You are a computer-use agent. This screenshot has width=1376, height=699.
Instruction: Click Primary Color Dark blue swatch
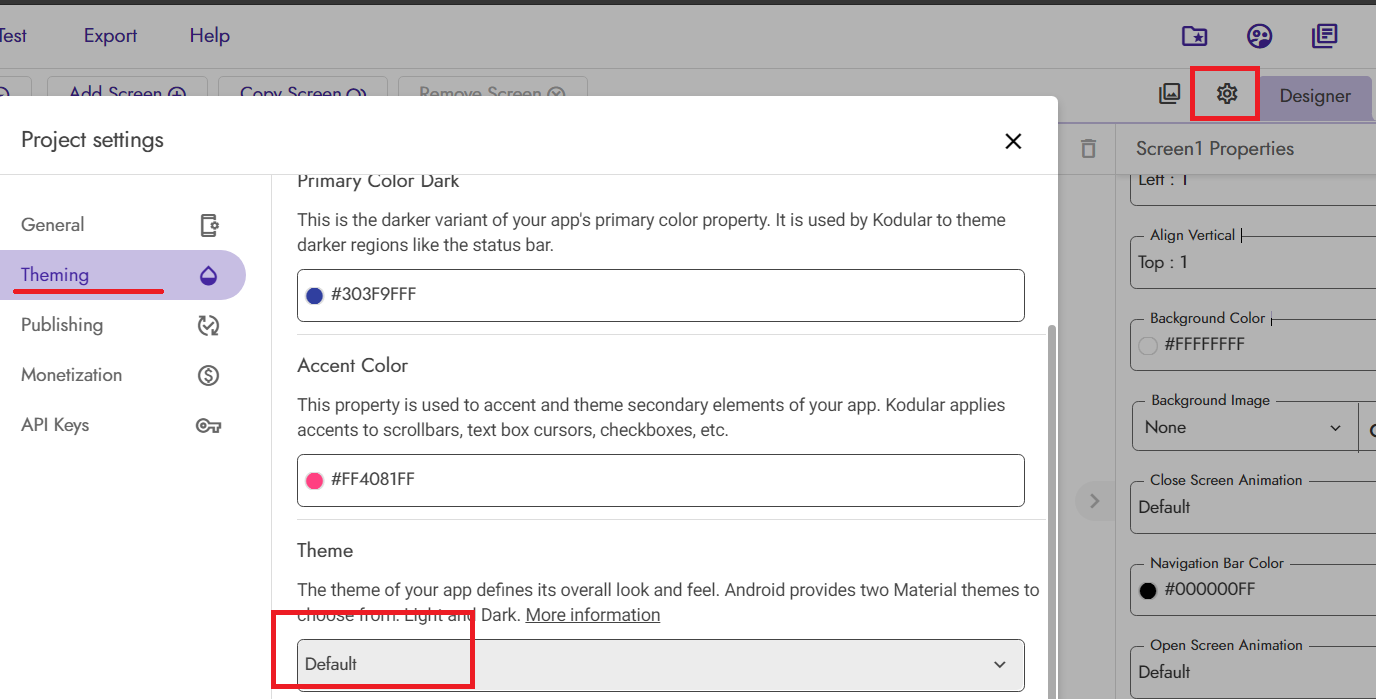(314, 295)
